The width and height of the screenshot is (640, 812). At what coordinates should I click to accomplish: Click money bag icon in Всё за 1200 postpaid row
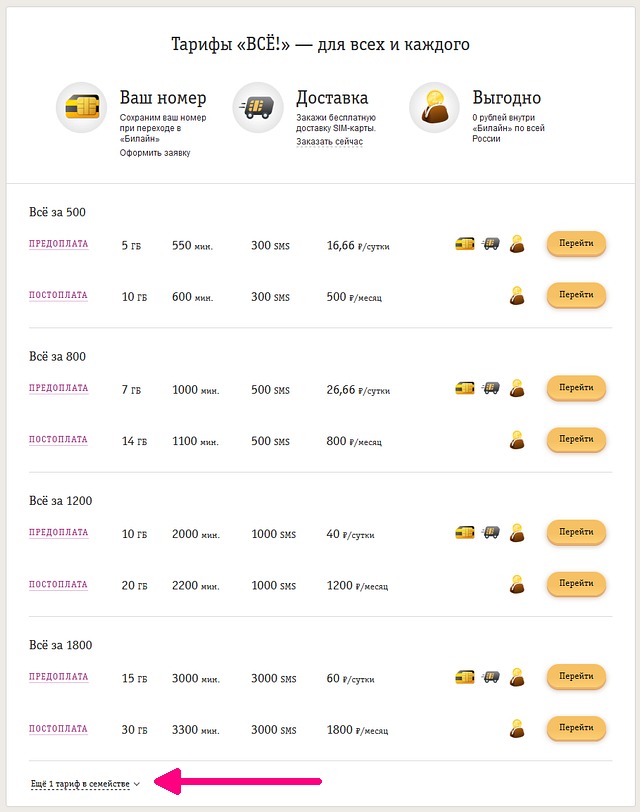pyautogui.click(x=517, y=584)
